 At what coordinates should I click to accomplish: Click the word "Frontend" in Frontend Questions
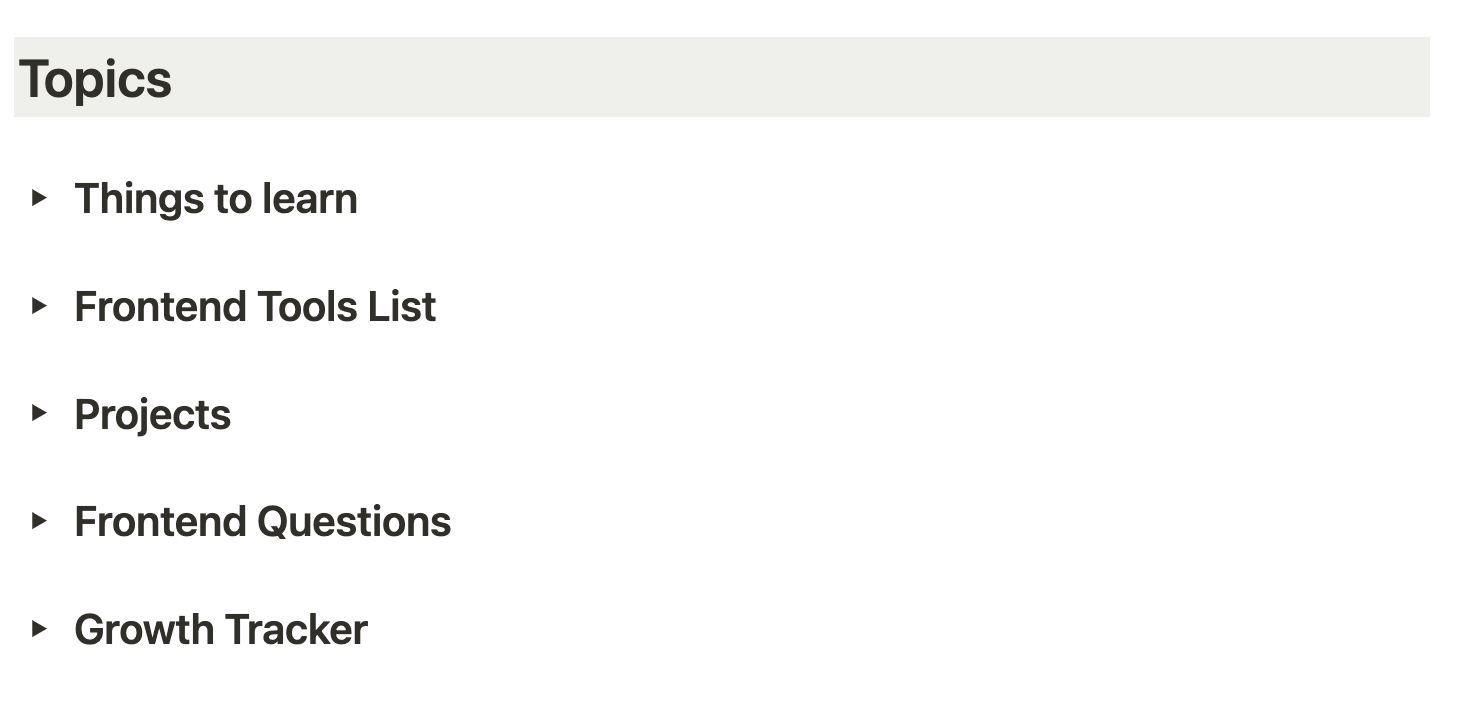click(161, 522)
